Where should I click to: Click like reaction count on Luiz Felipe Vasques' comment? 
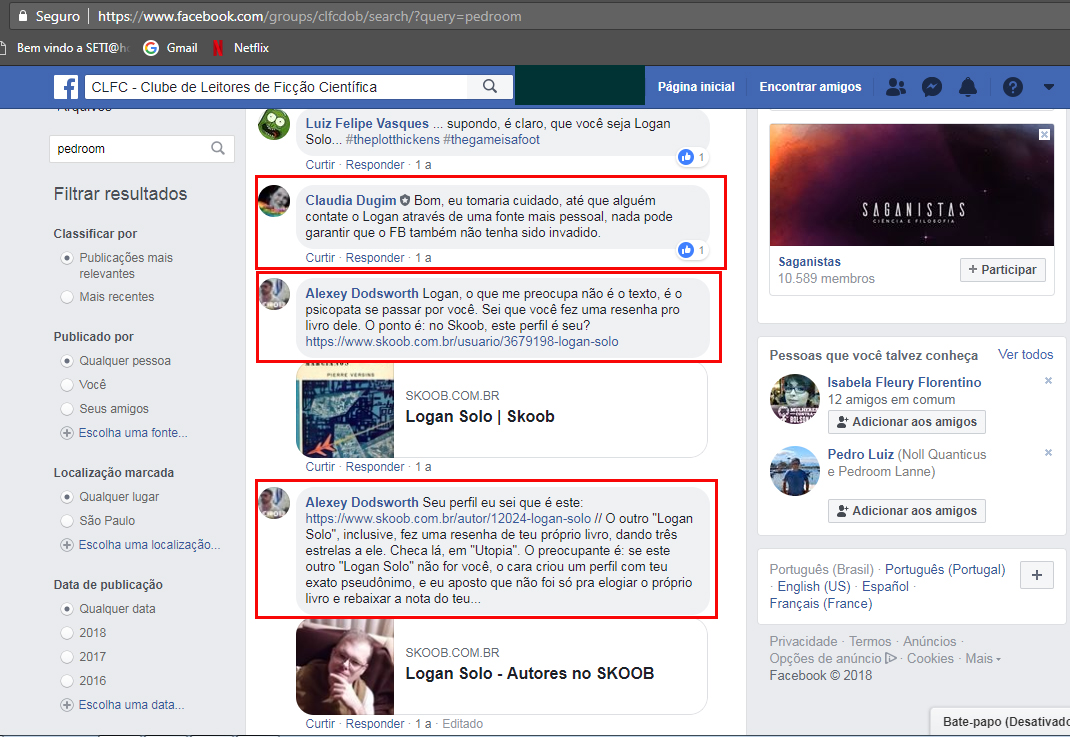[x=692, y=157]
